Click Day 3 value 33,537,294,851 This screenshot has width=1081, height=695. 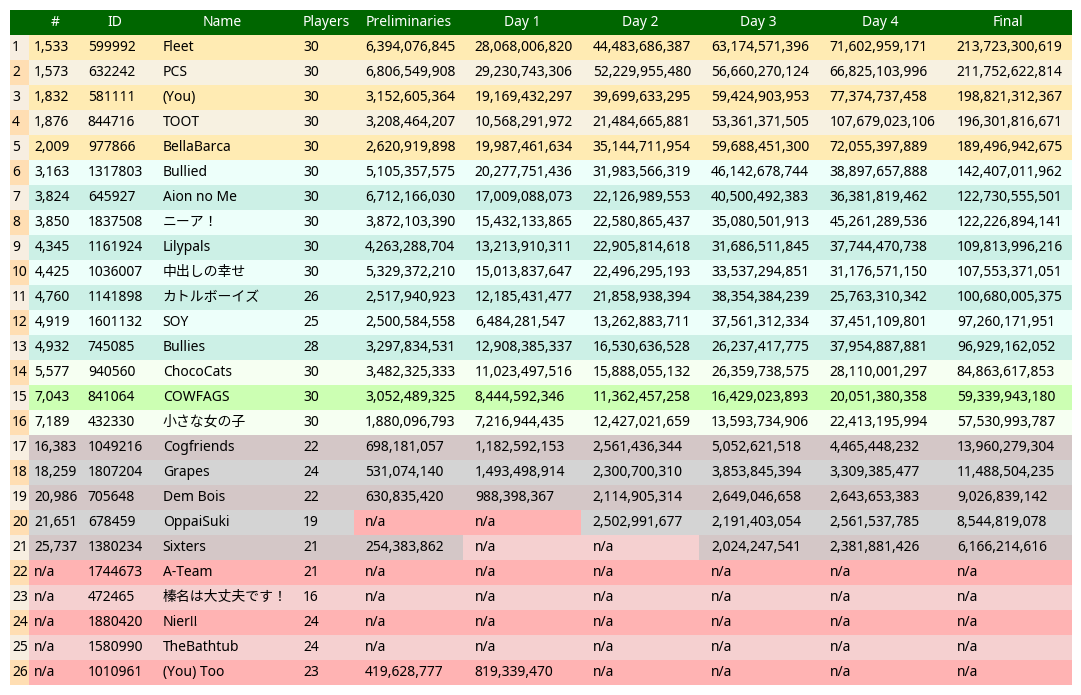(x=760, y=271)
